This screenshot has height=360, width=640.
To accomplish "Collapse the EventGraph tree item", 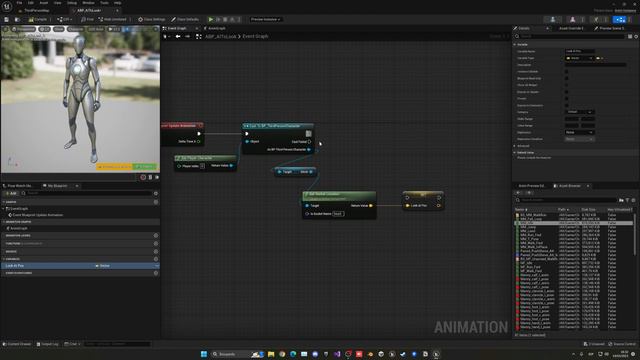I will tap(4, 209).
